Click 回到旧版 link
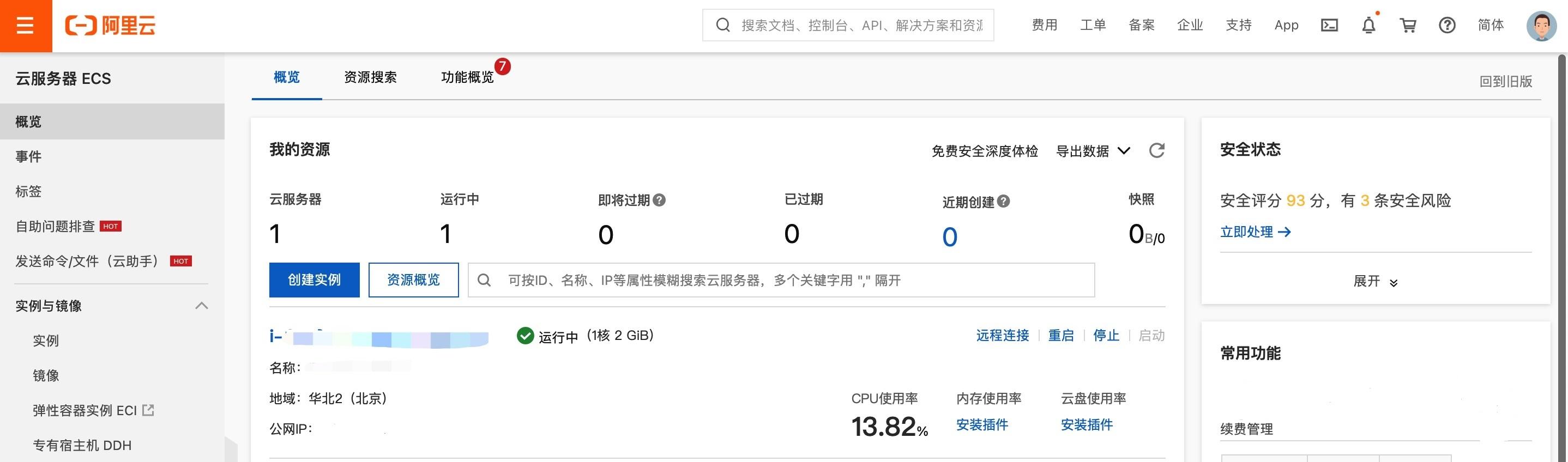Viewport: 1568px width, 462px height. tap(1506, 82)
